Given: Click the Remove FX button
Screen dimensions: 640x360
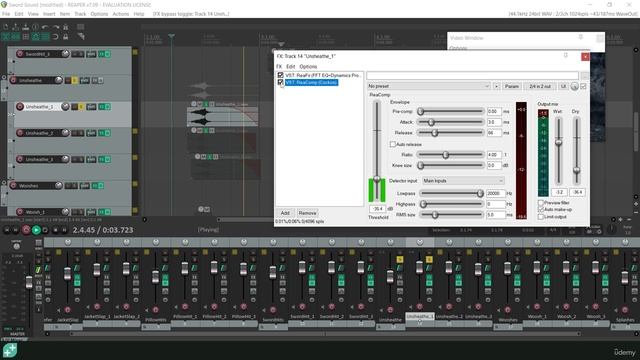Looking at the screenshot, I should click(x=307, y=213).
